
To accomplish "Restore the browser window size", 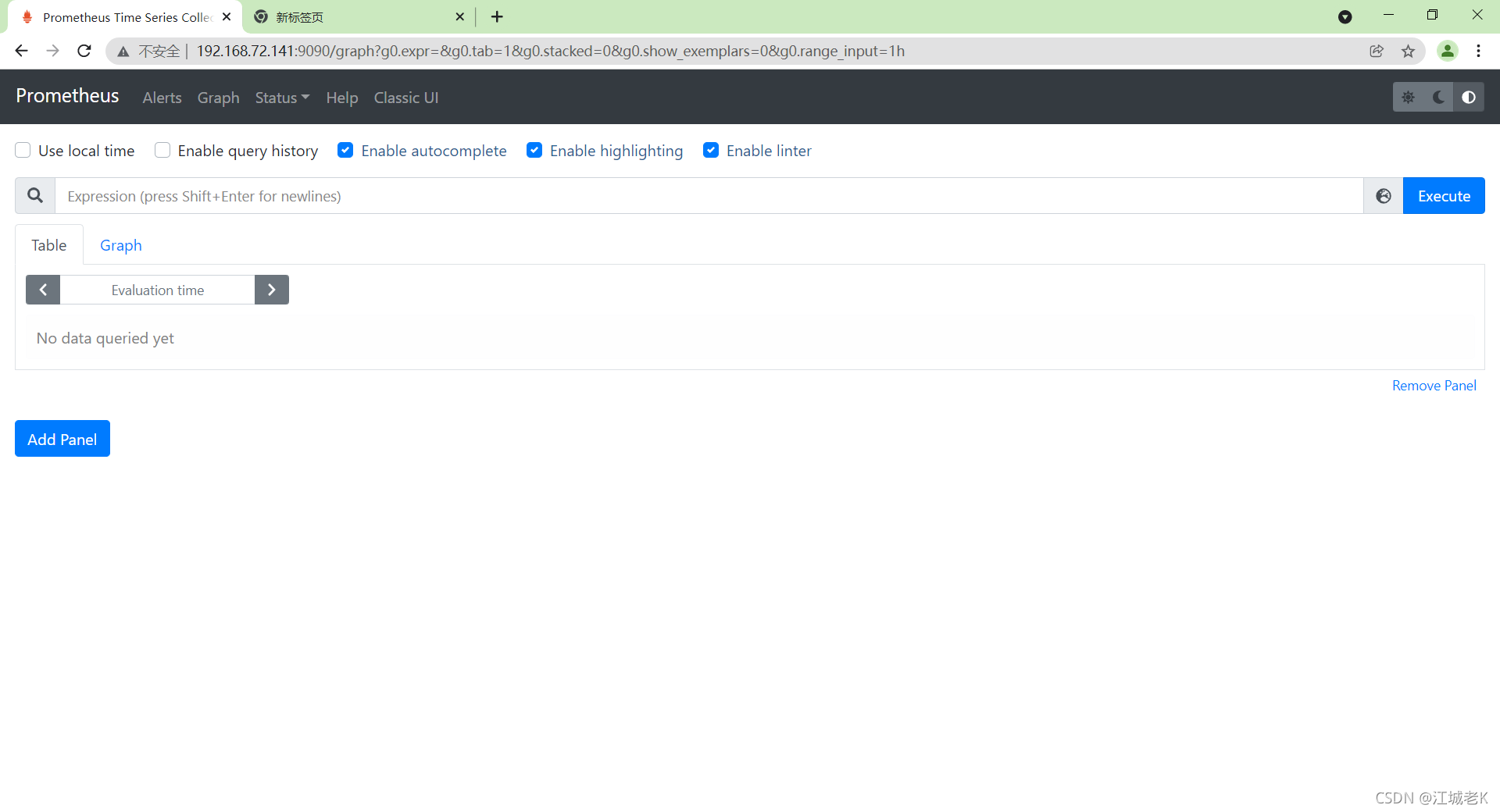I will (x=1432, y=15).
